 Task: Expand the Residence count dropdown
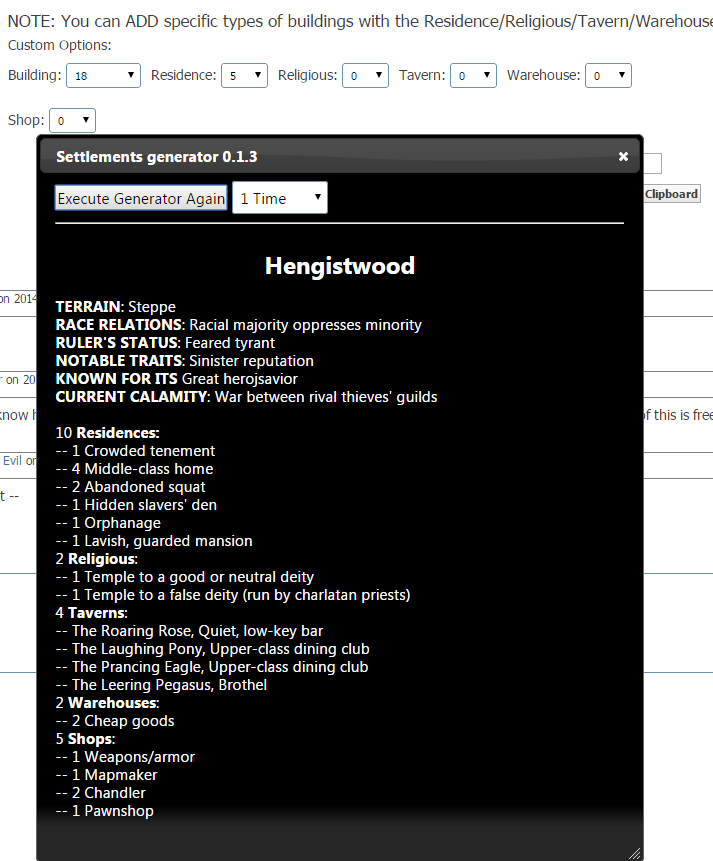(x=244, y=75)
